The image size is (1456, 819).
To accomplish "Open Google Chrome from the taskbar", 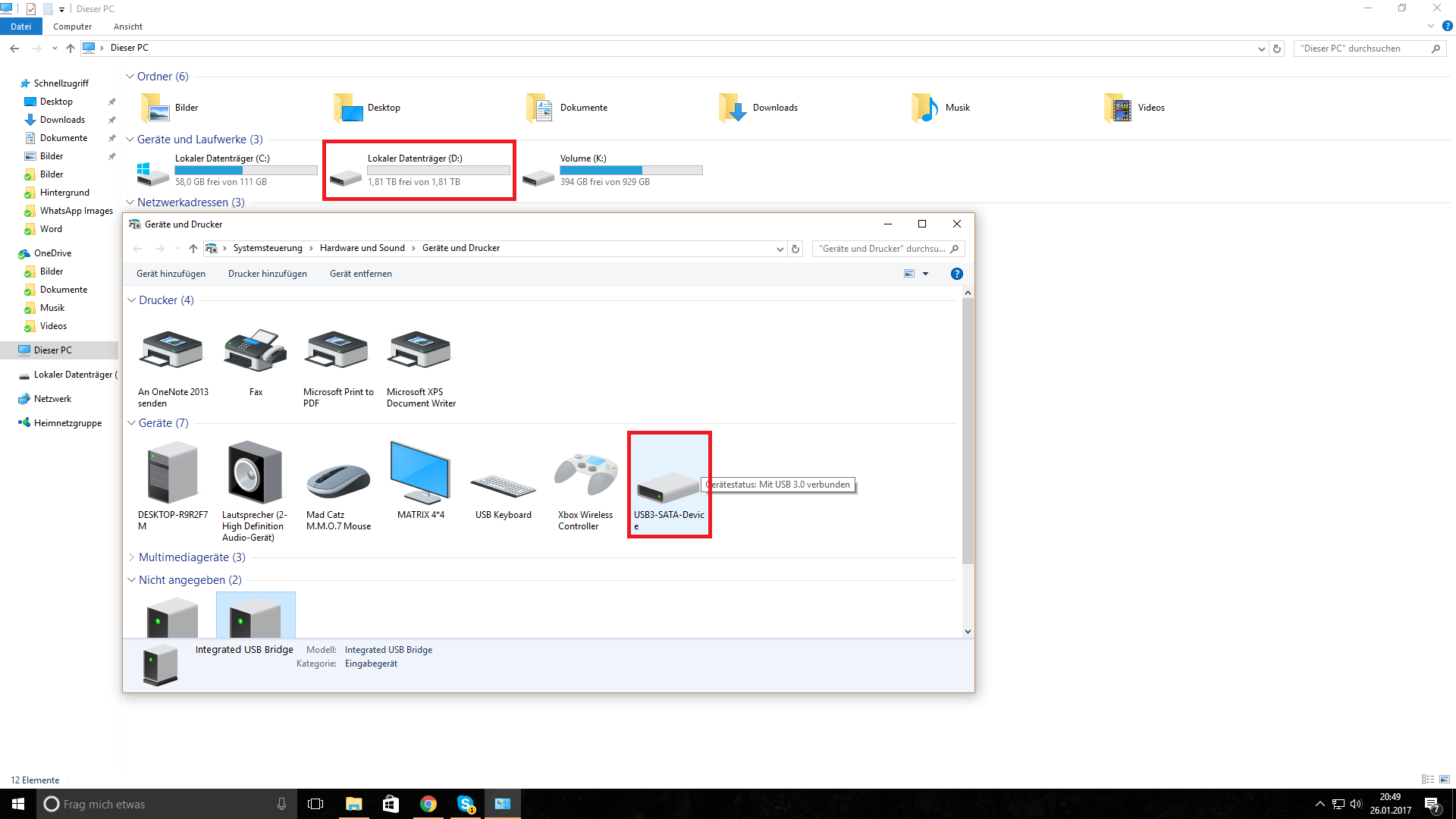I will tap(428, 804).
